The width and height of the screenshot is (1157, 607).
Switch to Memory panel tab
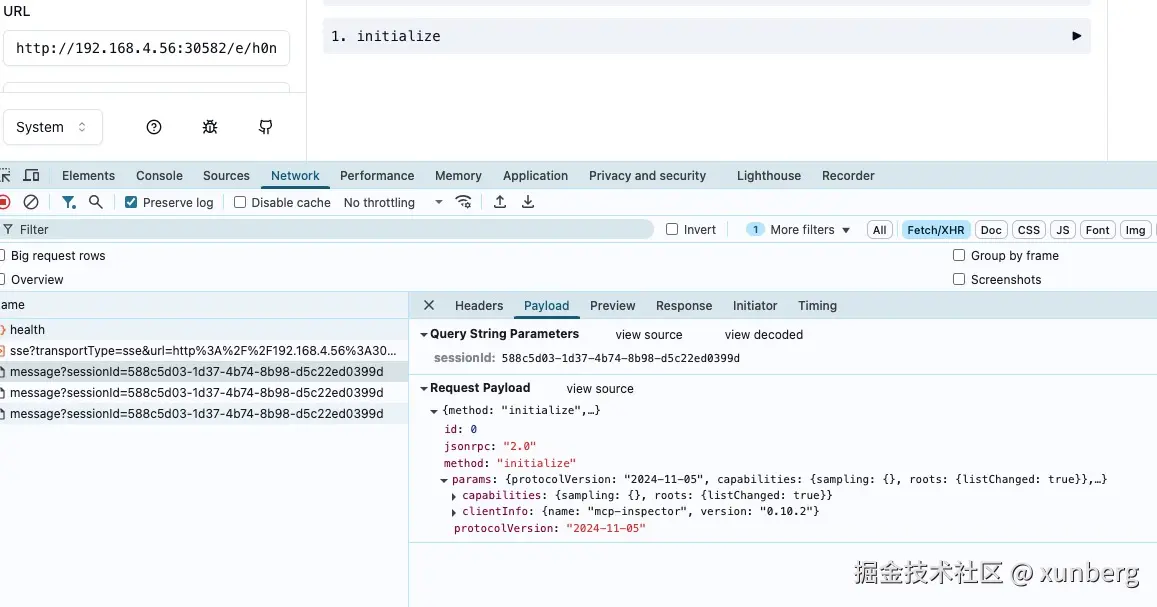[x=458, y=176]
